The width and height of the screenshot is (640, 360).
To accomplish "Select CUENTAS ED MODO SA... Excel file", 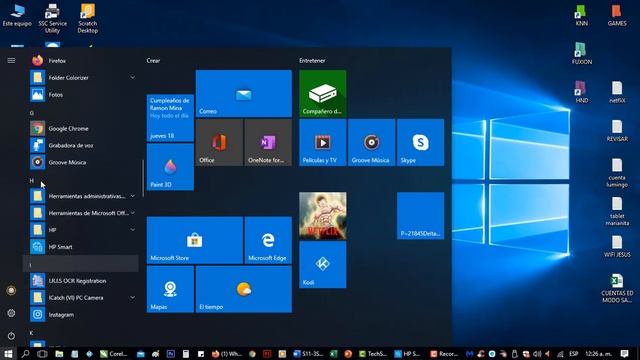I will coord(617,288).
